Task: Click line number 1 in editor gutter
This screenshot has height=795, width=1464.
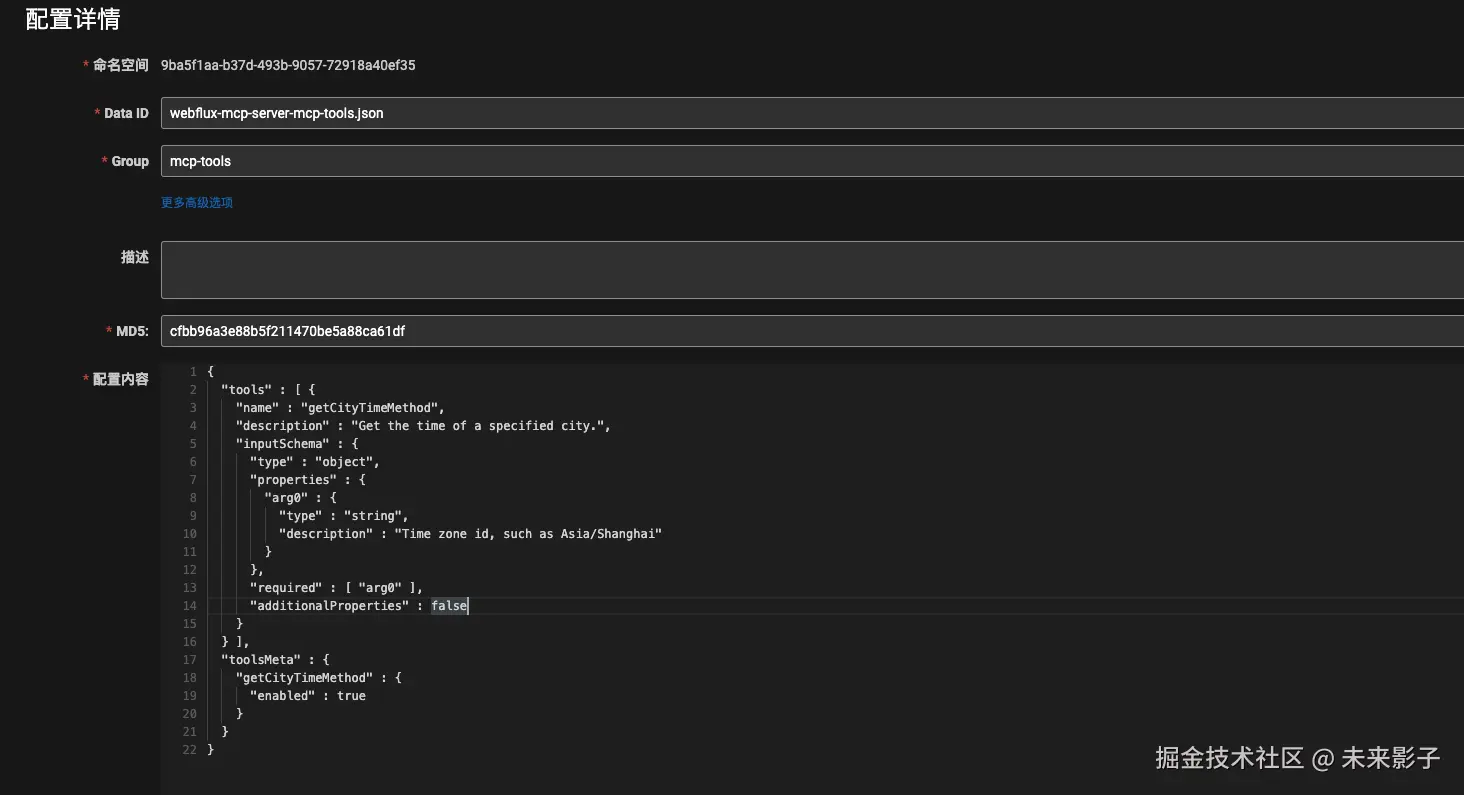Action: click(x=193, y=372)
